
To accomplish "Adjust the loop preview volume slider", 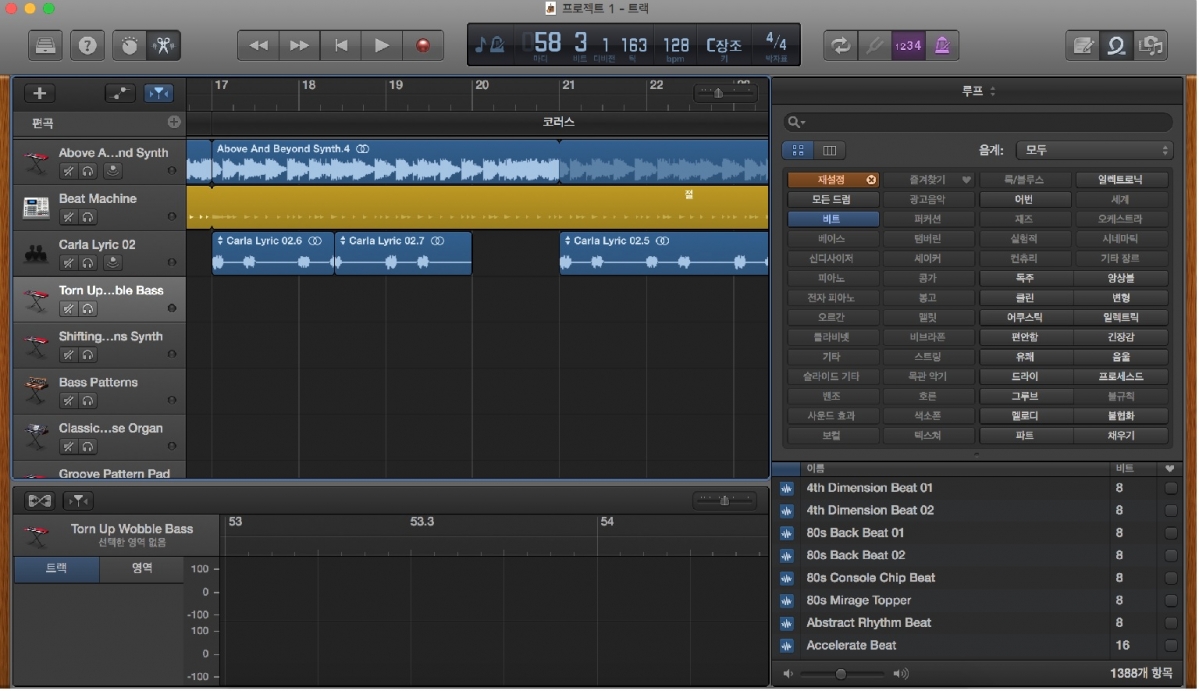I will [840, 673].
